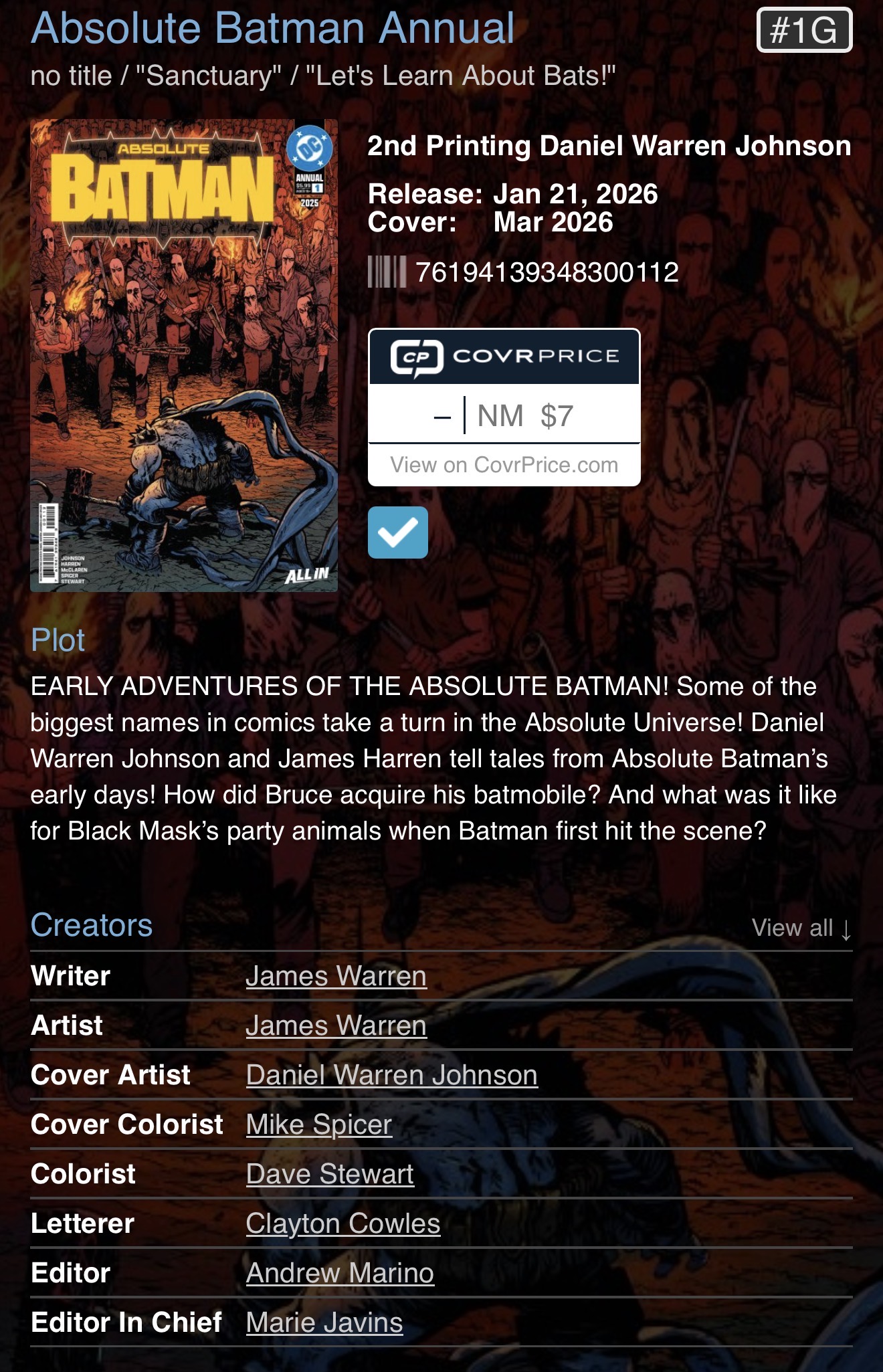Tap the NM $7 price value
The height and width of the screenshot is (1372, 883).
pos(525,416)
